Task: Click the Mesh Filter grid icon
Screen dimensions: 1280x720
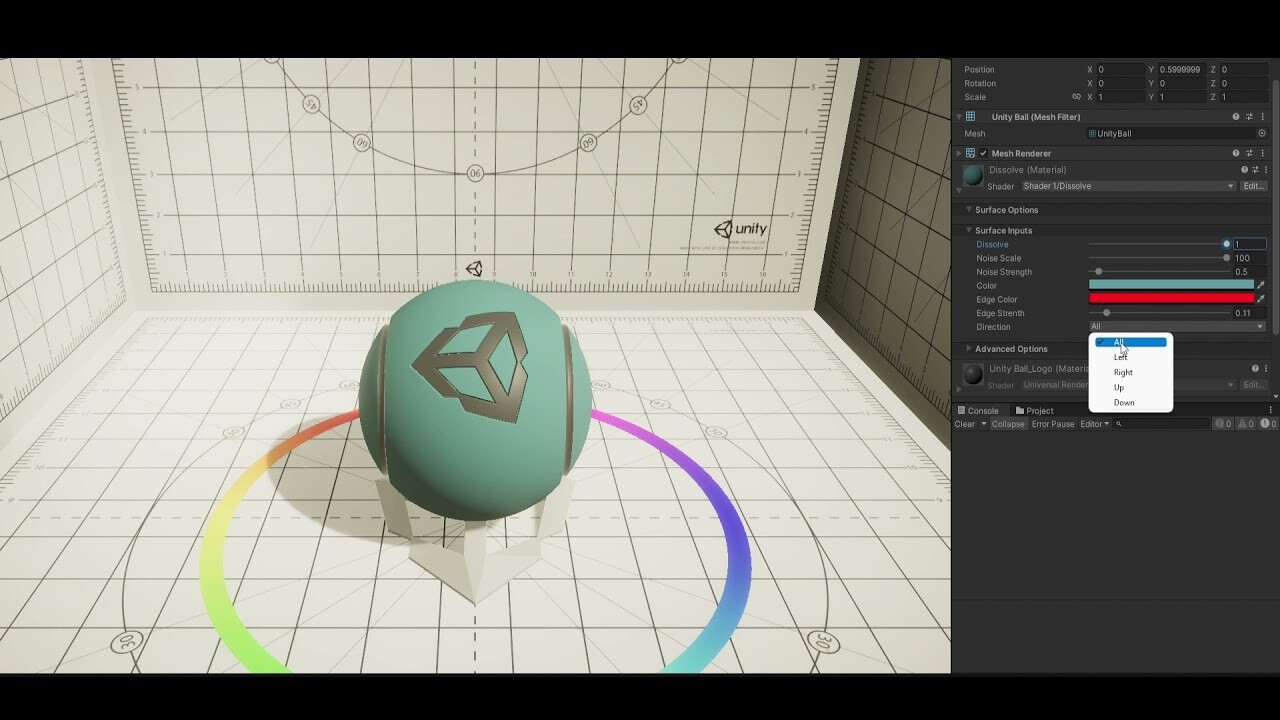Action: tap(970, 116)
